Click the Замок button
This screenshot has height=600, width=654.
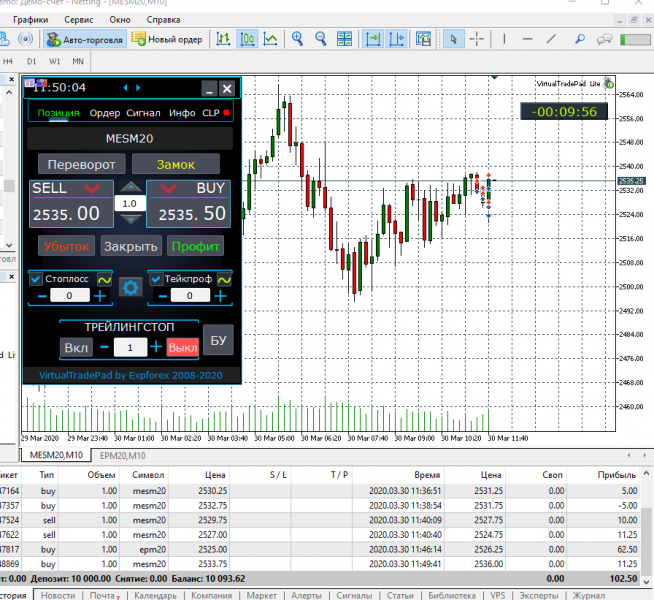176,164
